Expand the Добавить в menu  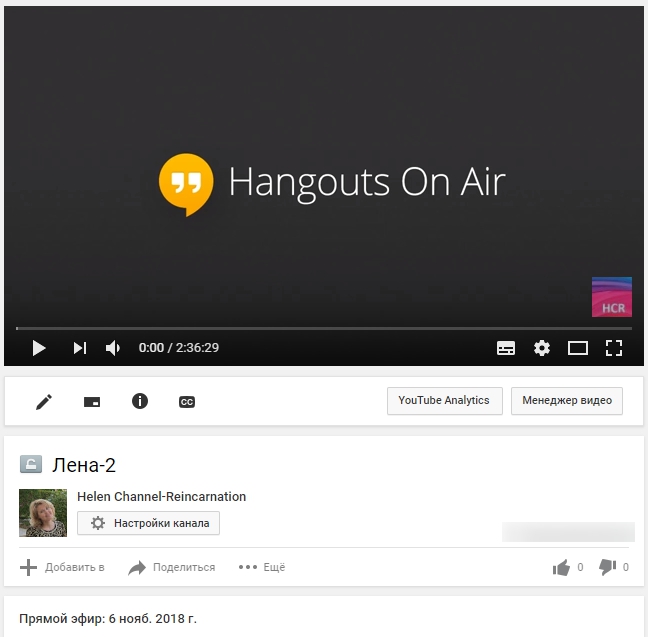62,567
